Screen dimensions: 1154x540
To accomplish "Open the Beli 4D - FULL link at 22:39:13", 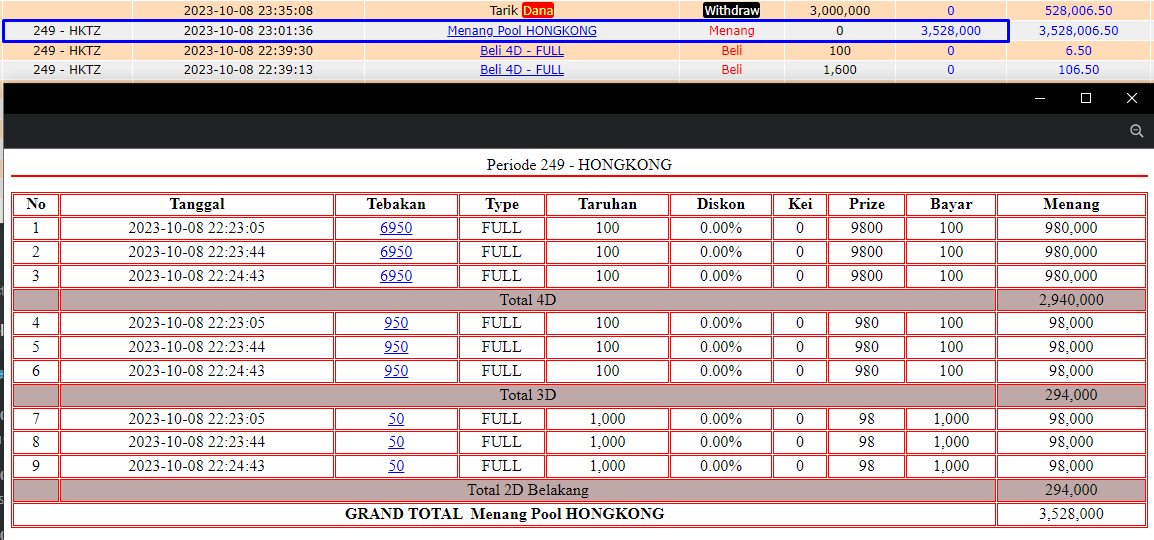I will (x=522, y=70).
